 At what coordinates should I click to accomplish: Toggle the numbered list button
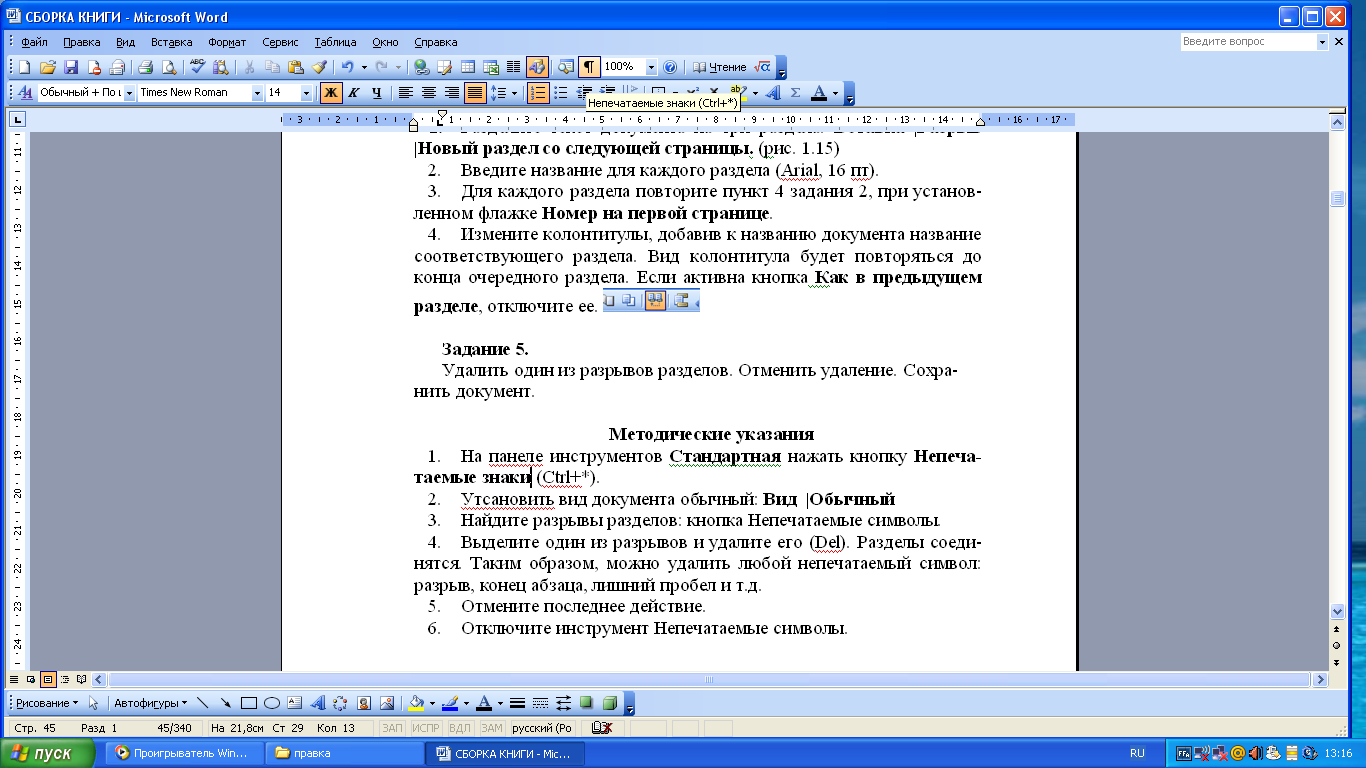[x=538, y=93]
